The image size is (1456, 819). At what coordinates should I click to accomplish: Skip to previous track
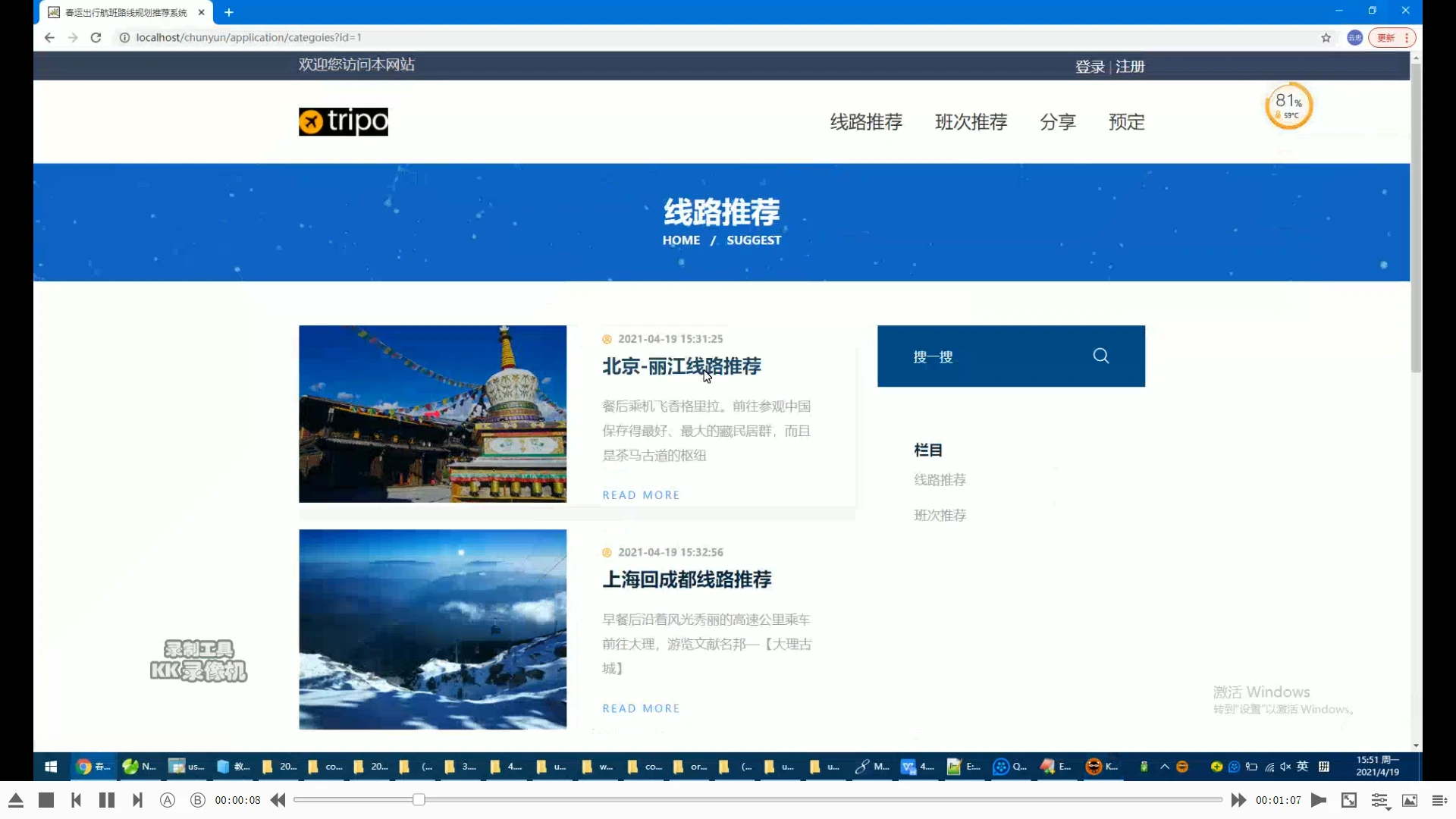coord(76,800)
